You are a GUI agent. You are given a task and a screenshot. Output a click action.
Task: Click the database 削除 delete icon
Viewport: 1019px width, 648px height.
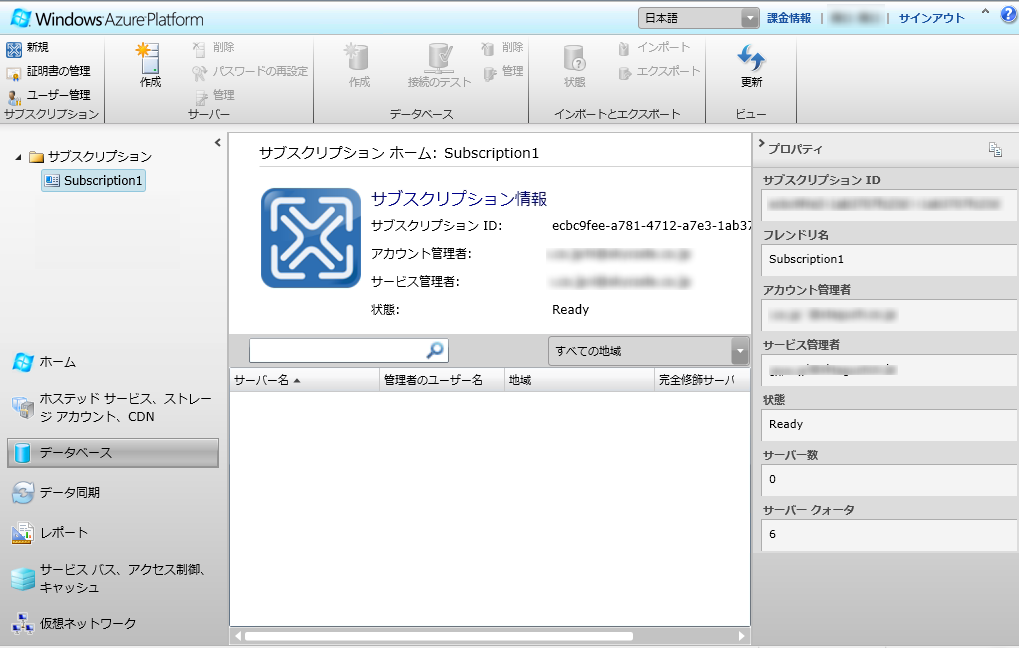click(488, 49)
